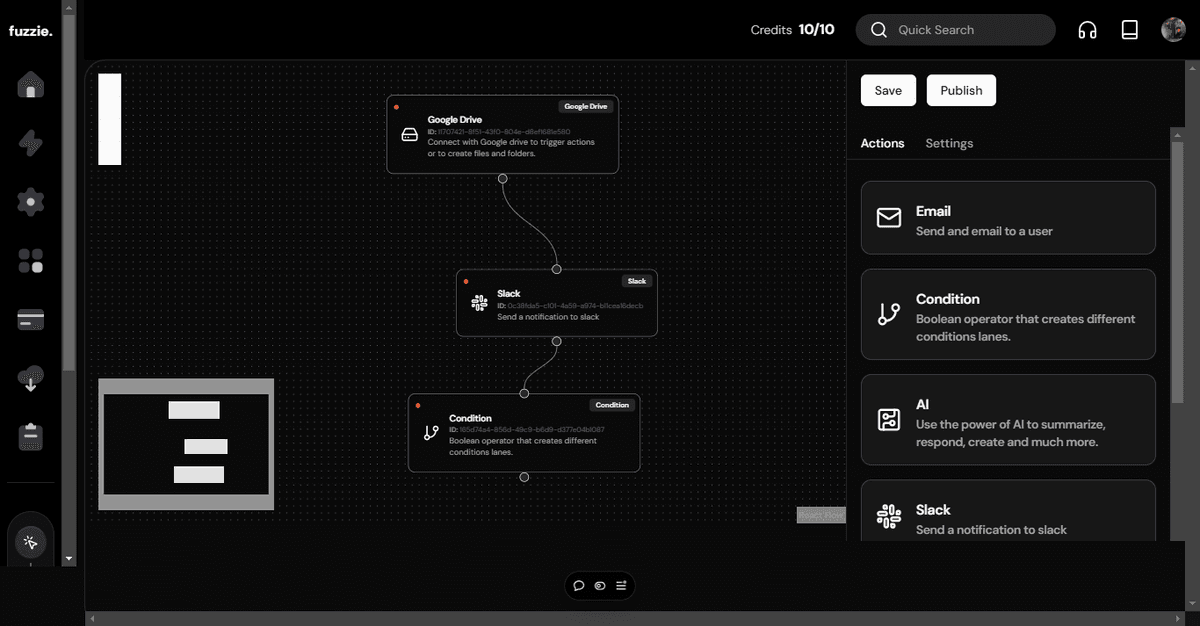Open Workflows via the lightning bolt sidebar icon
This screenshot has width=1200, height=626.
[30, 143]
